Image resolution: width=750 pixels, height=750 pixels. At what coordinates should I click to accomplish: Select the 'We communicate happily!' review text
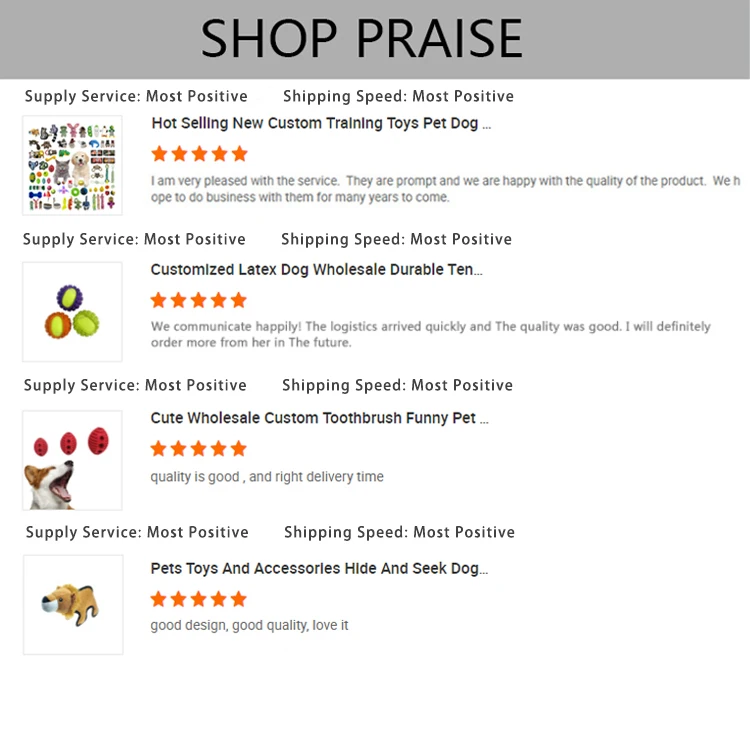pos(430,334)
